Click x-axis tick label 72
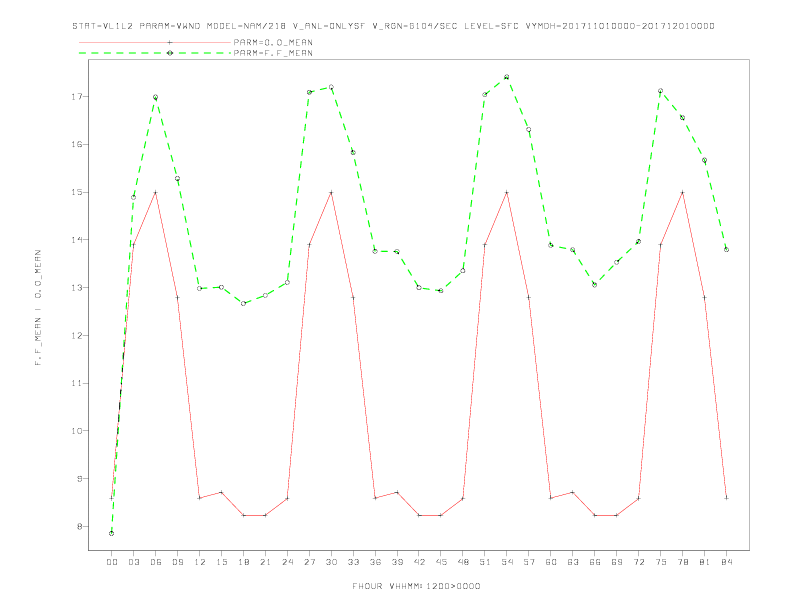792x612 pixels. (639, 562)
